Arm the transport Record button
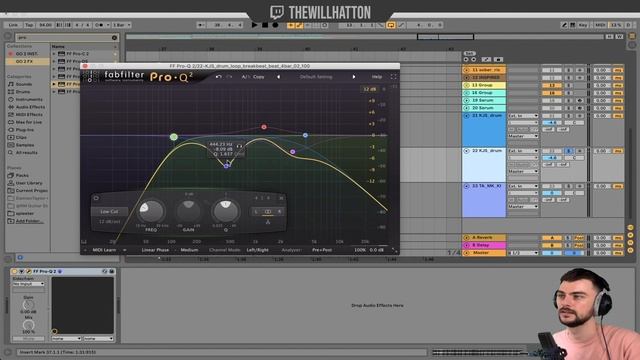Viewport: 640px width, 360px height. [x=275, y=25]
